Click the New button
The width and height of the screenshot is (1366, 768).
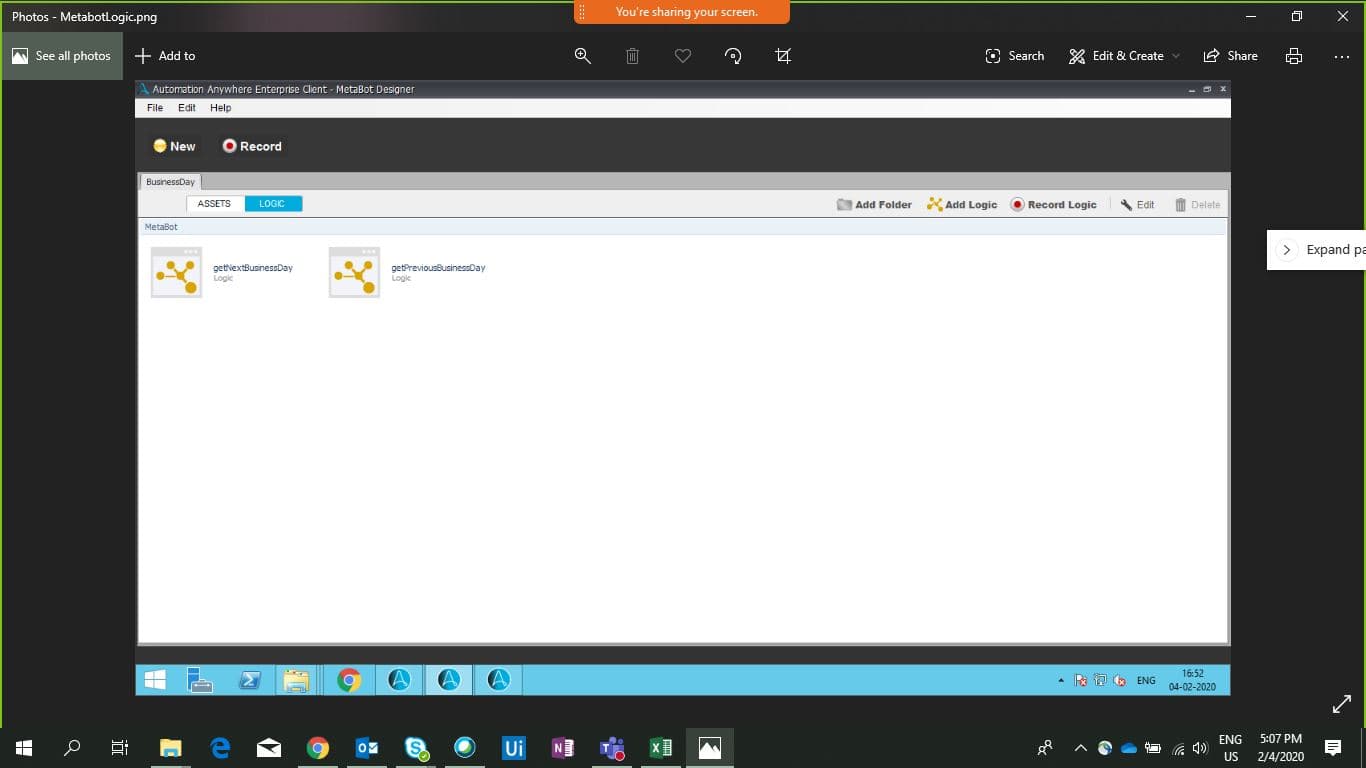click(174, 146)
